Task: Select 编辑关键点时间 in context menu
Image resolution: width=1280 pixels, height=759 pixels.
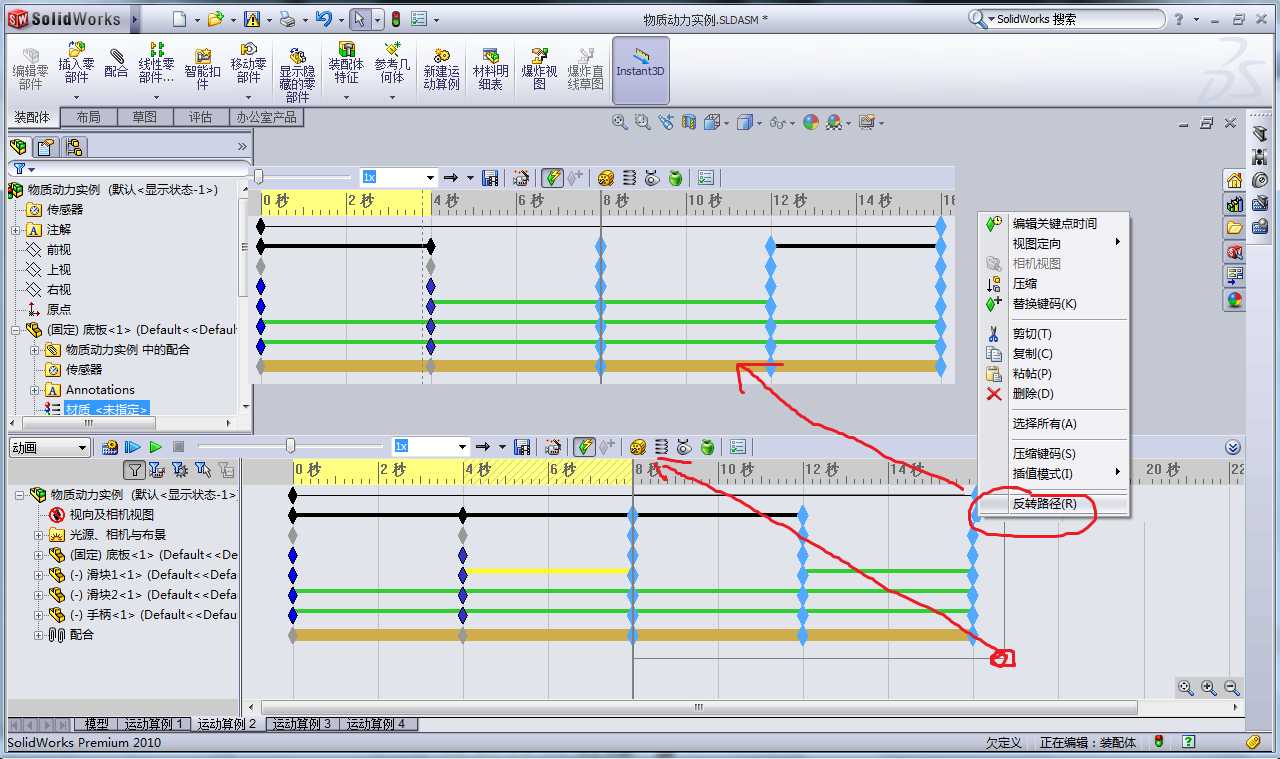Action: coord(1053,224)
